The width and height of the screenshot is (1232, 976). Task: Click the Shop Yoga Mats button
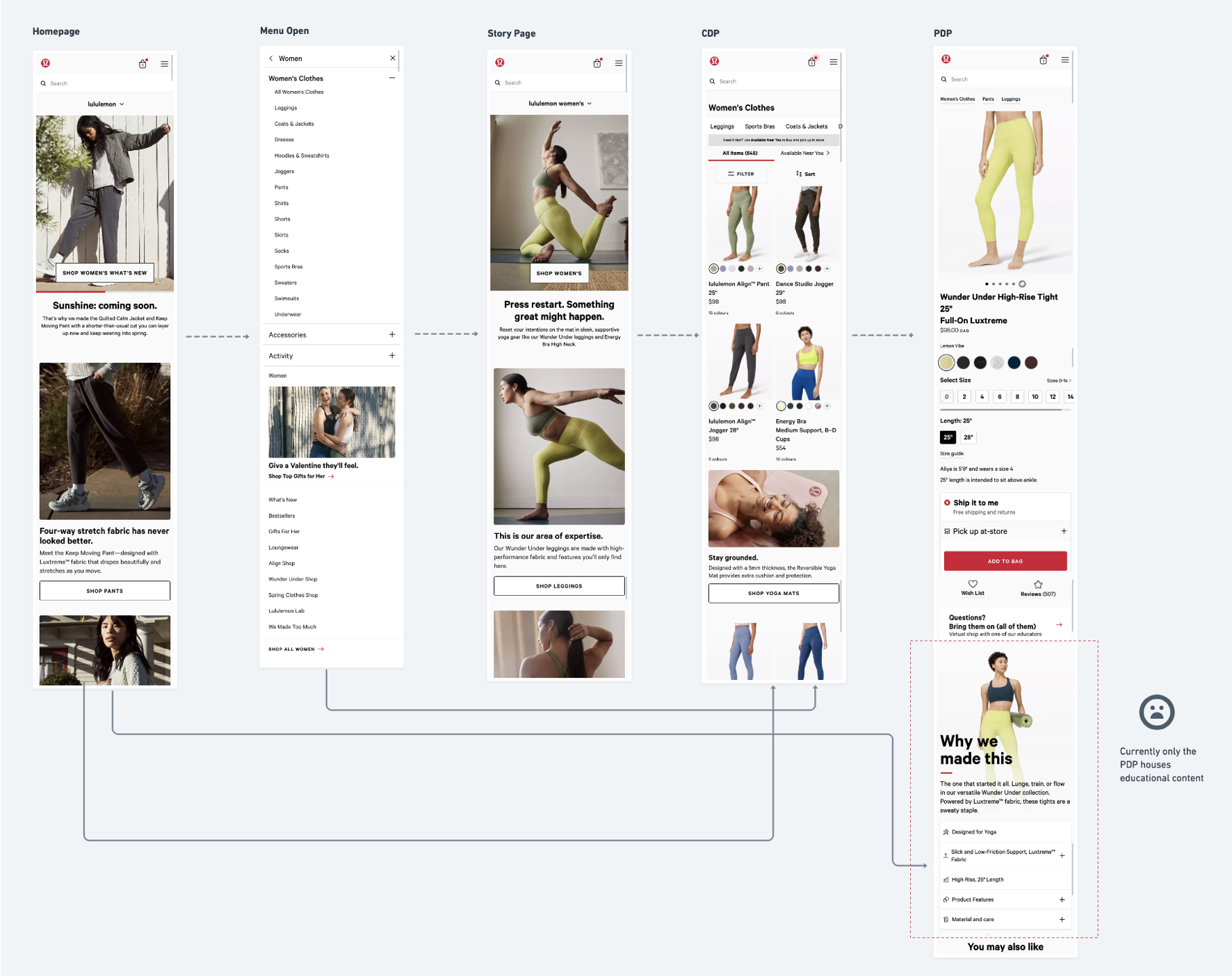pos(774,594)
